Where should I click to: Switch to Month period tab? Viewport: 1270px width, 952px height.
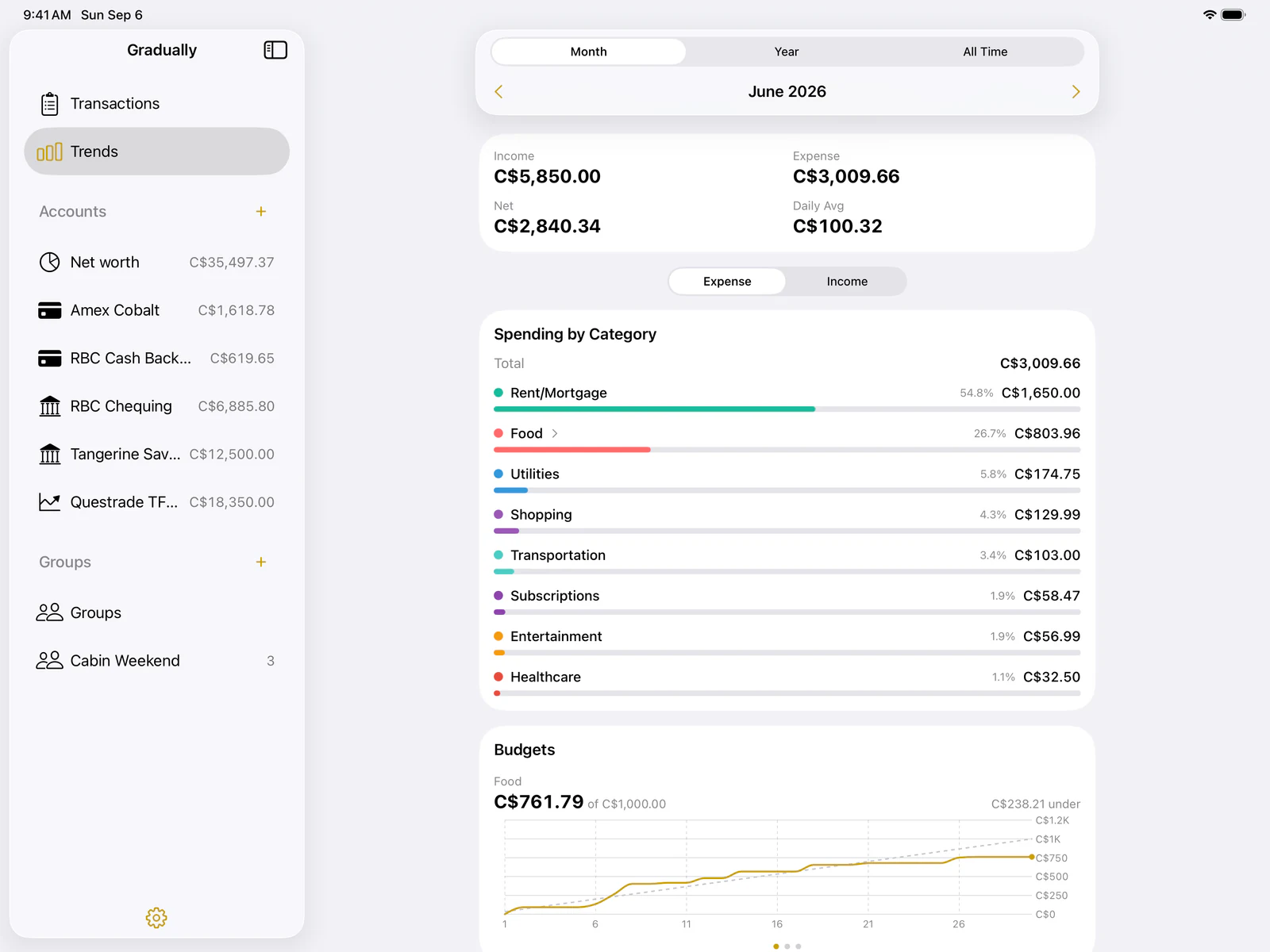pyautogui.click(x=588, y=52)
